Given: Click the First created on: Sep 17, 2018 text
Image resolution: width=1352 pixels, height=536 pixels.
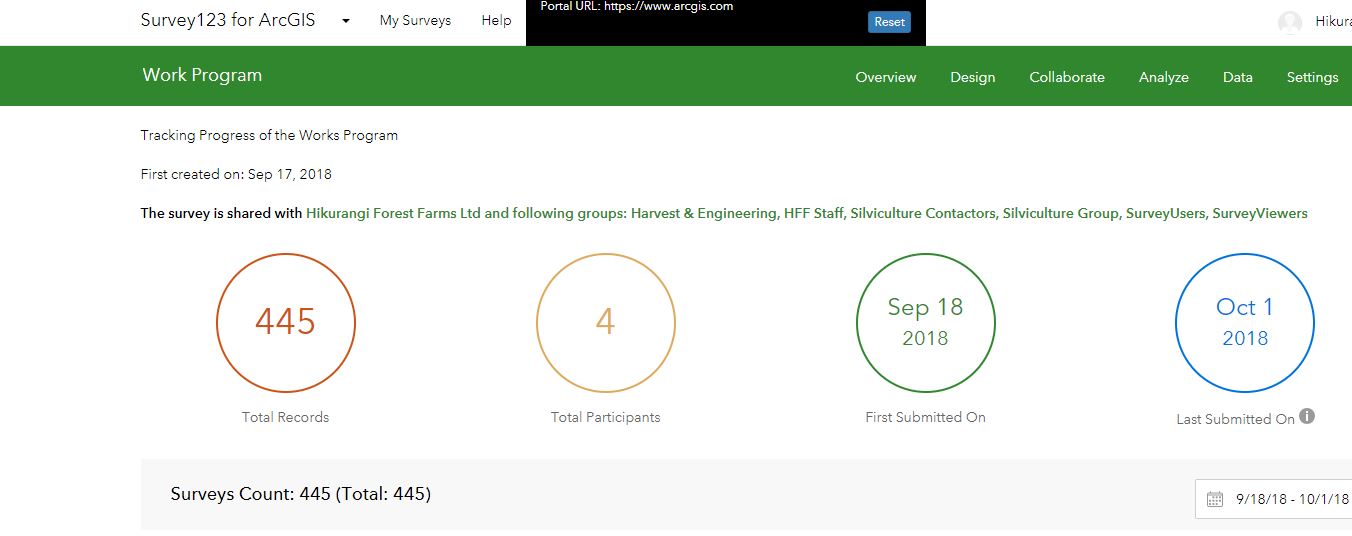Looking at the screenshot, I should click(236, 174).
